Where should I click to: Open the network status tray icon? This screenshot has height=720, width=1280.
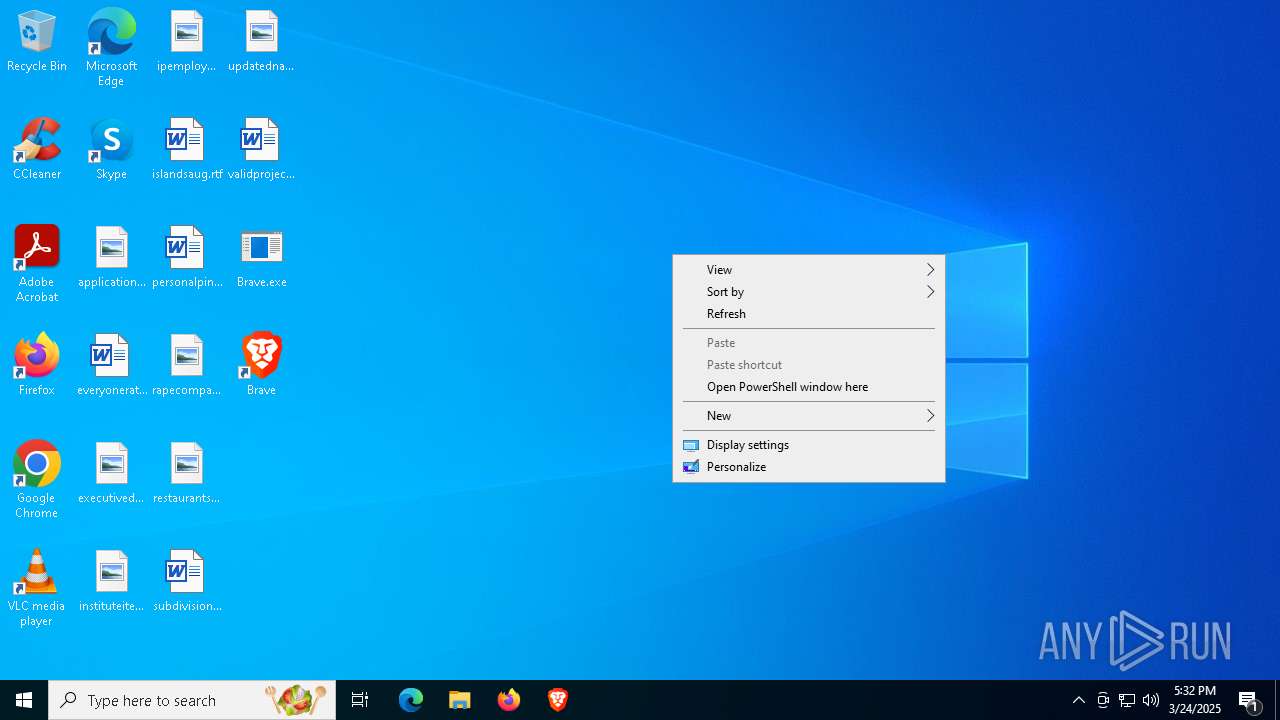coord(1127,700)
